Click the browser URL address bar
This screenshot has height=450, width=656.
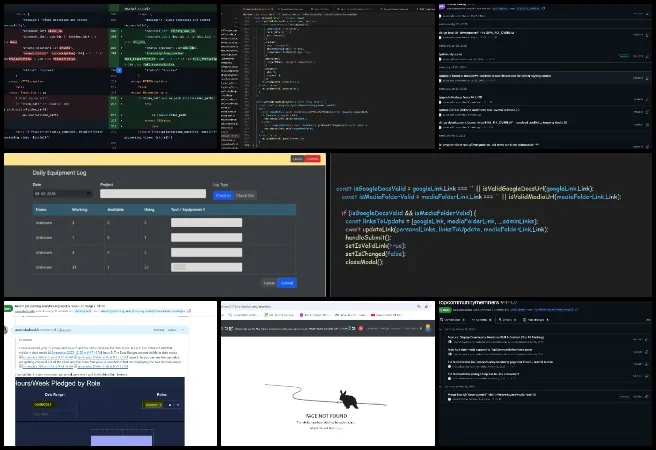318,307
